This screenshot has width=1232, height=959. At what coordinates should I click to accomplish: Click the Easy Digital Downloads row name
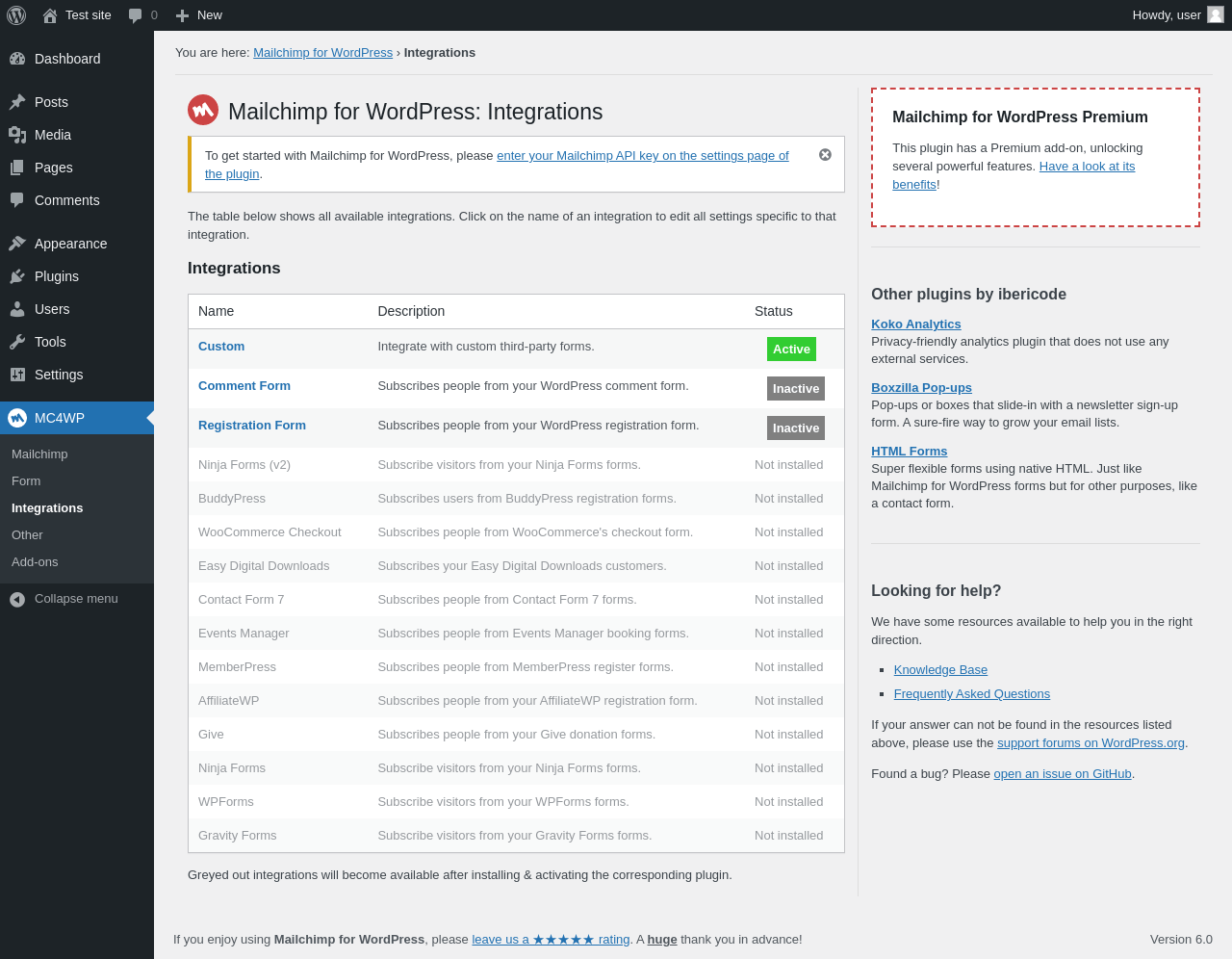point(264,566)
